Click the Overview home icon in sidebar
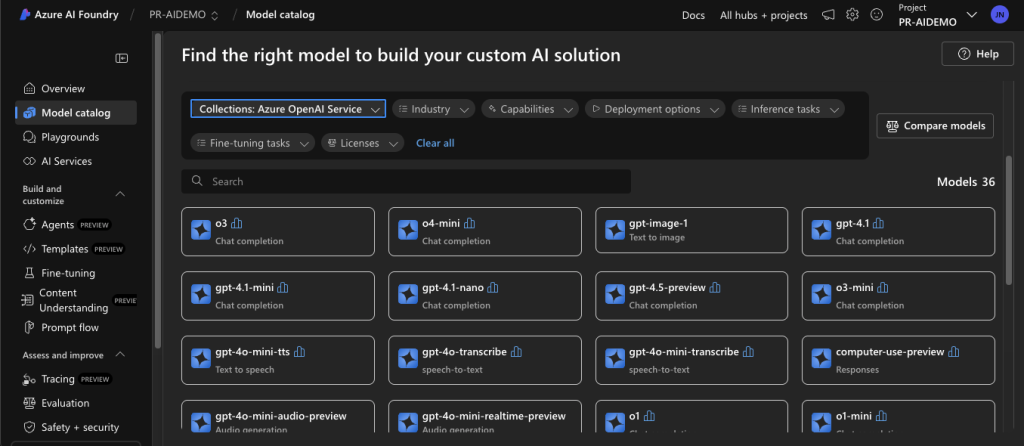1024x446 pixels. coord(29,89)
